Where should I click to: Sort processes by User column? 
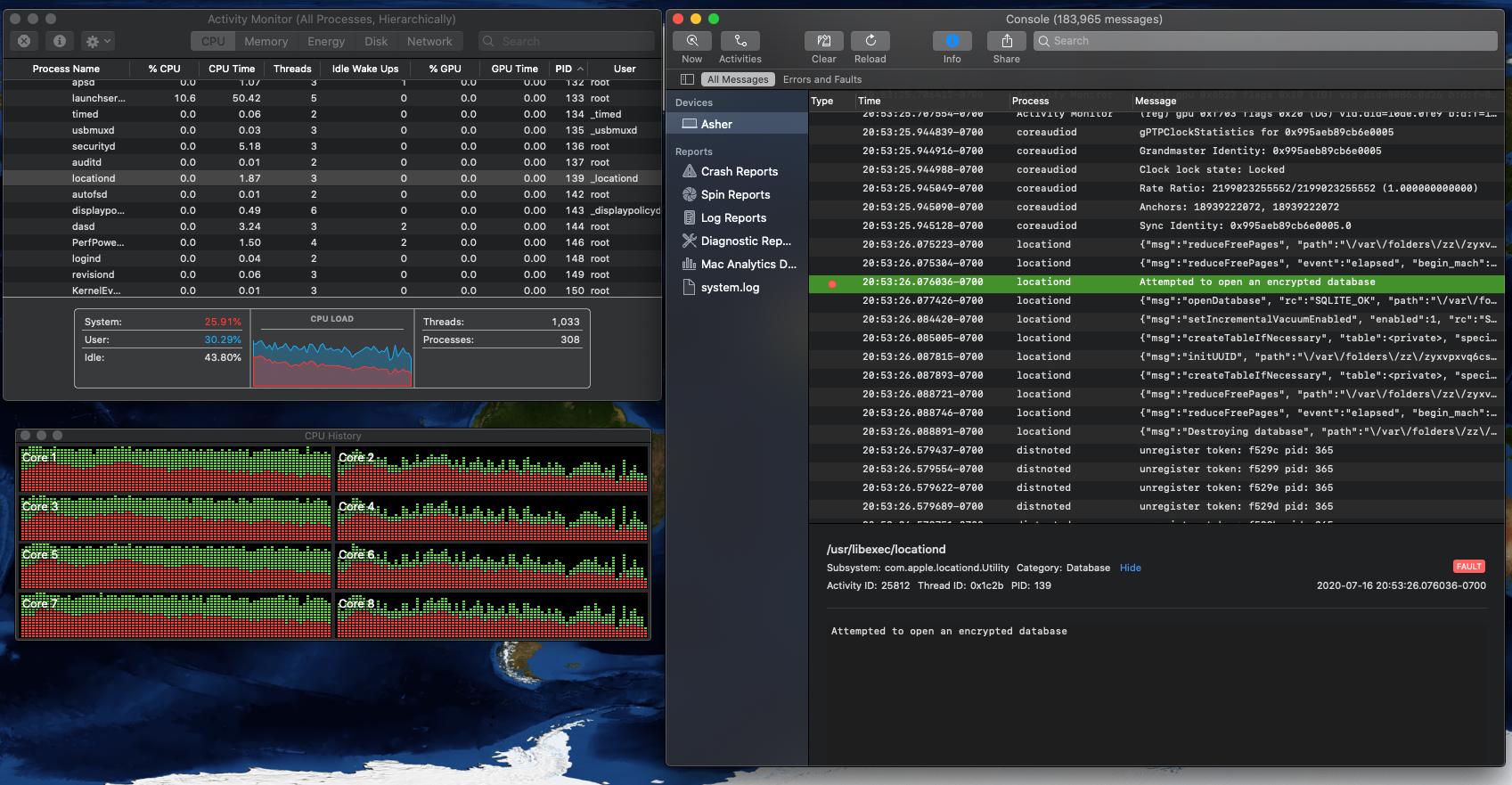click(x=625, y=69)
